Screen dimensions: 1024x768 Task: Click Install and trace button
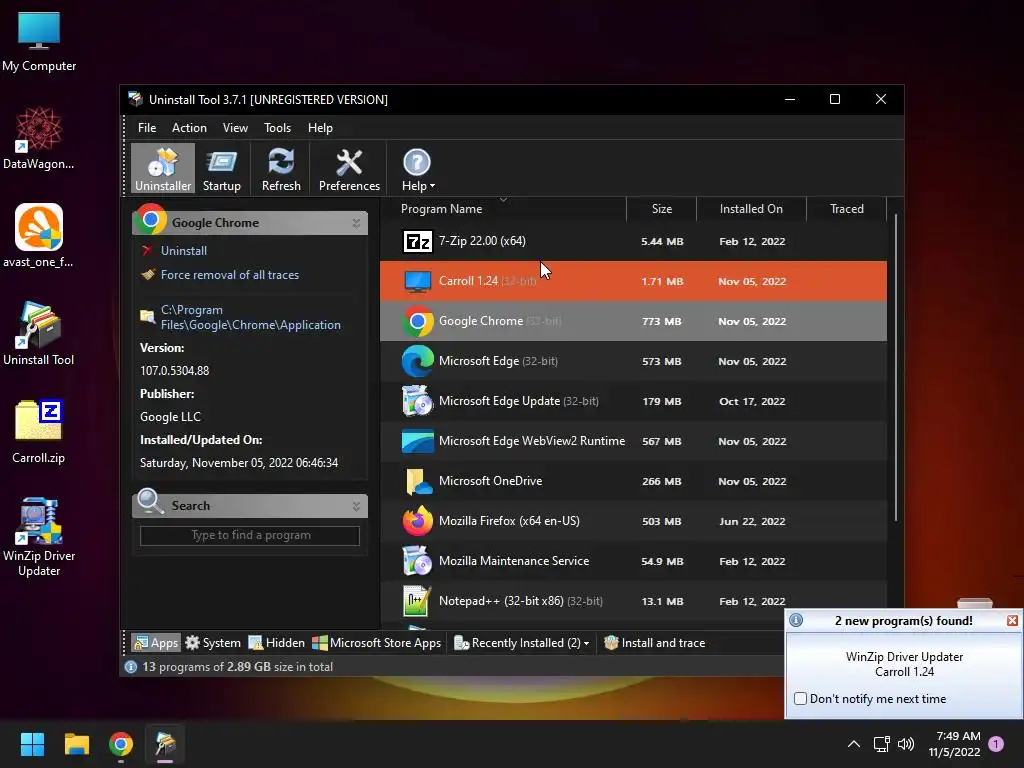click(x=654, y=643)
